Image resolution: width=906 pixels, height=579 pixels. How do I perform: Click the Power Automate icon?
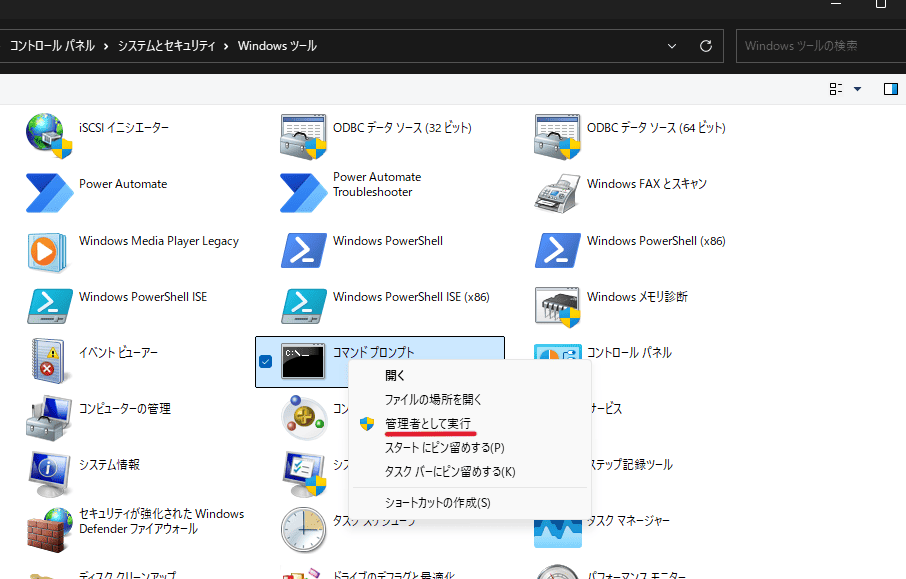coord(49,192)
